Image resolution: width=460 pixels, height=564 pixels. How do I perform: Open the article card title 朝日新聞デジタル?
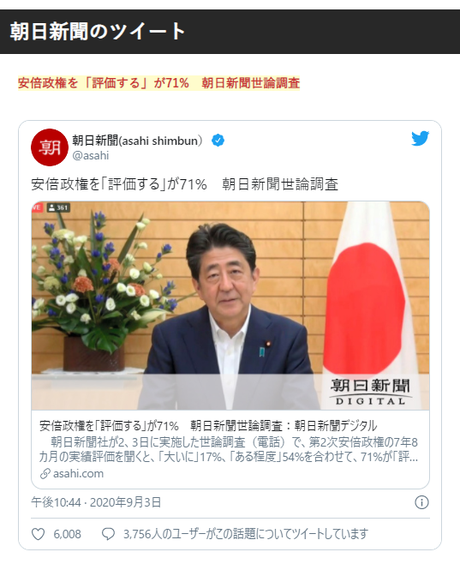208,426
